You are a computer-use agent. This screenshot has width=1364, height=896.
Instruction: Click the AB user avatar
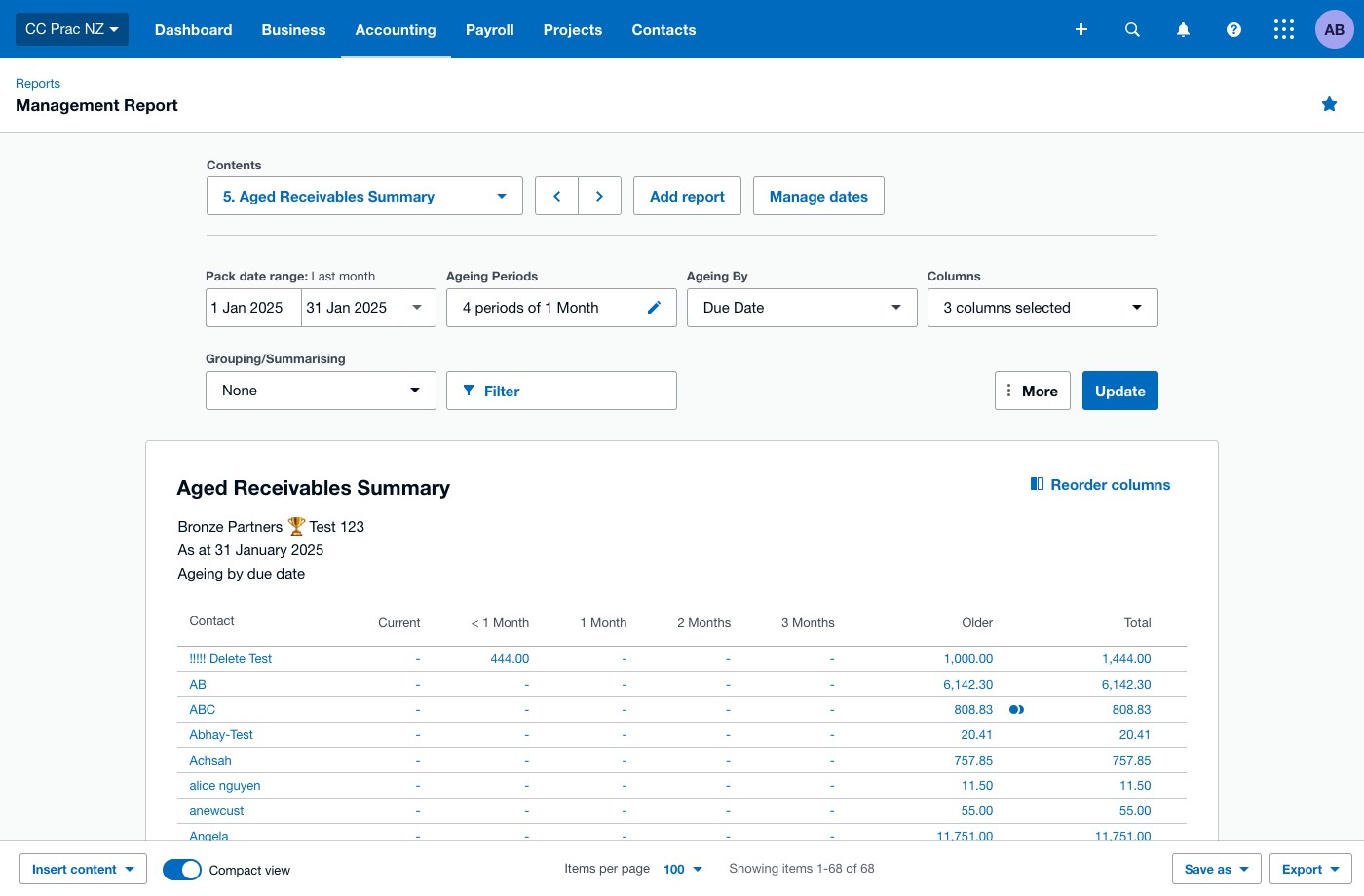[x=1335, y=29]
